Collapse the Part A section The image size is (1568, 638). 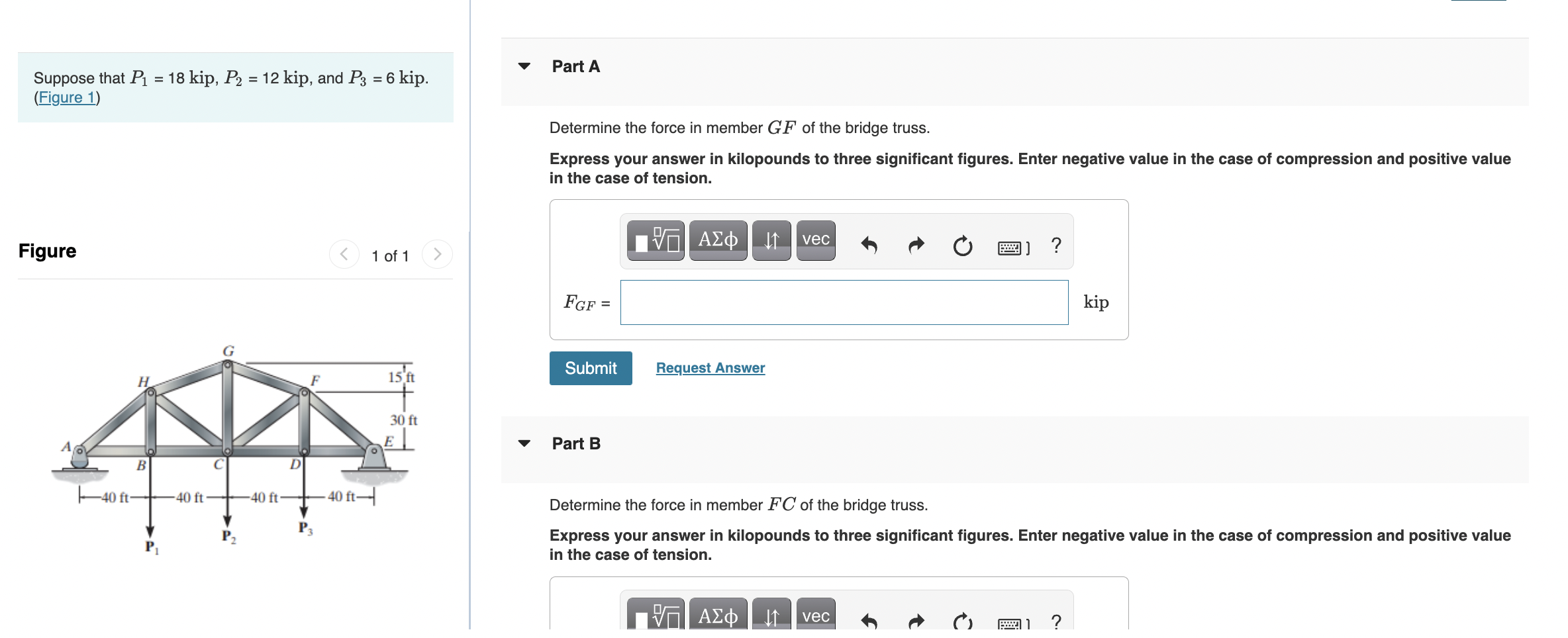click(x=524, y=66)
